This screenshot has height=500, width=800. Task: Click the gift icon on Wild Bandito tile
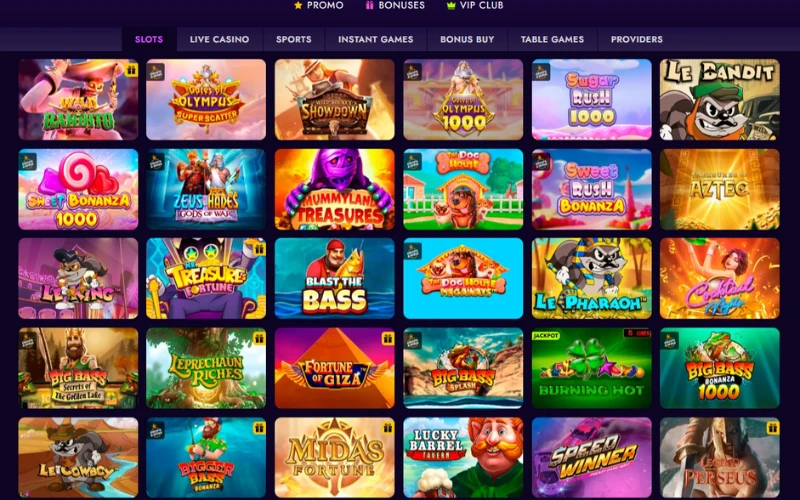click(131, 70)
